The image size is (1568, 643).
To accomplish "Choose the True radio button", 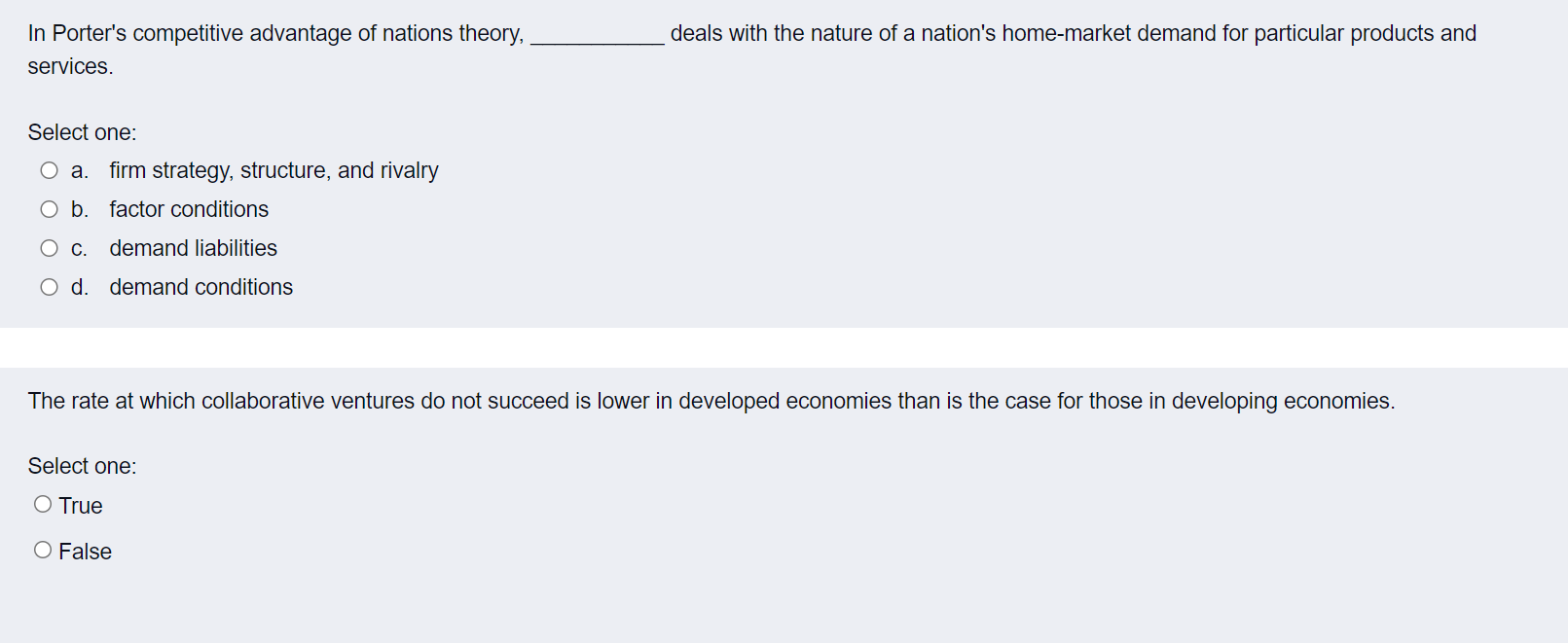I will pyautogui.click(x=43, y=503).
